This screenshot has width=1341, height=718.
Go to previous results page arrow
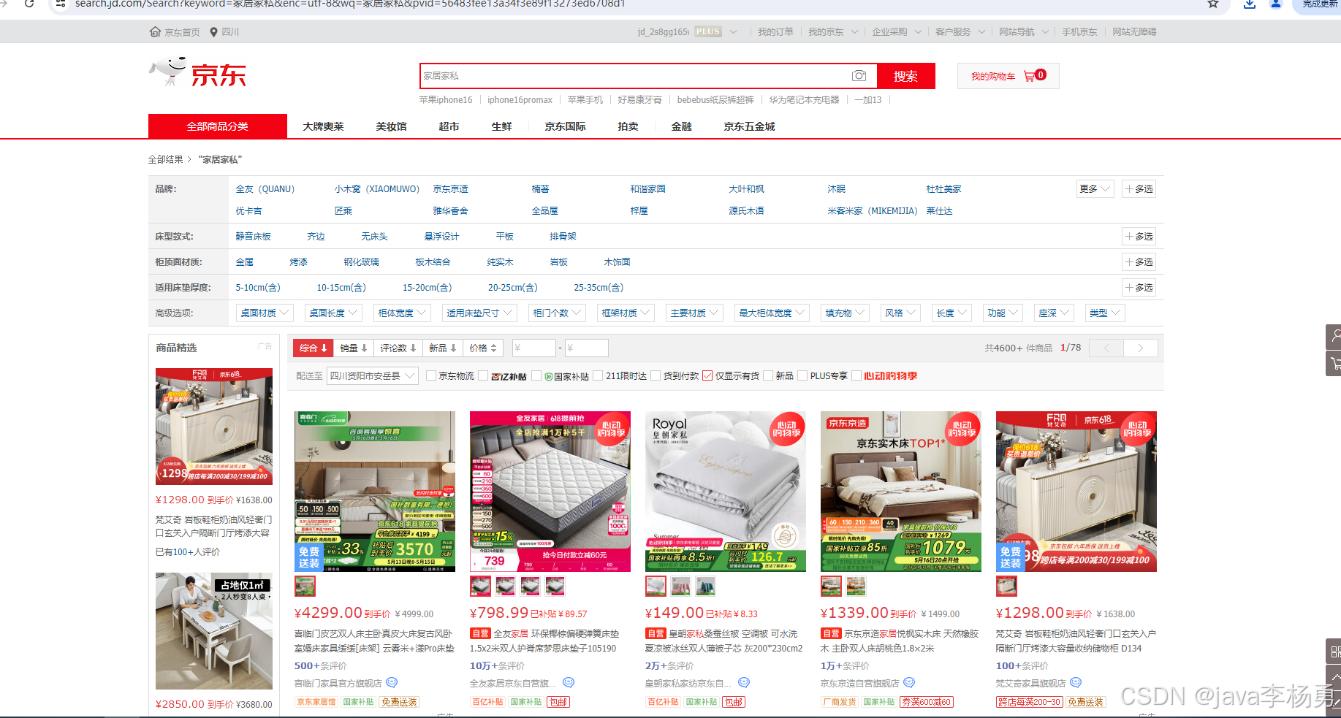click(x=1107, y=348)
